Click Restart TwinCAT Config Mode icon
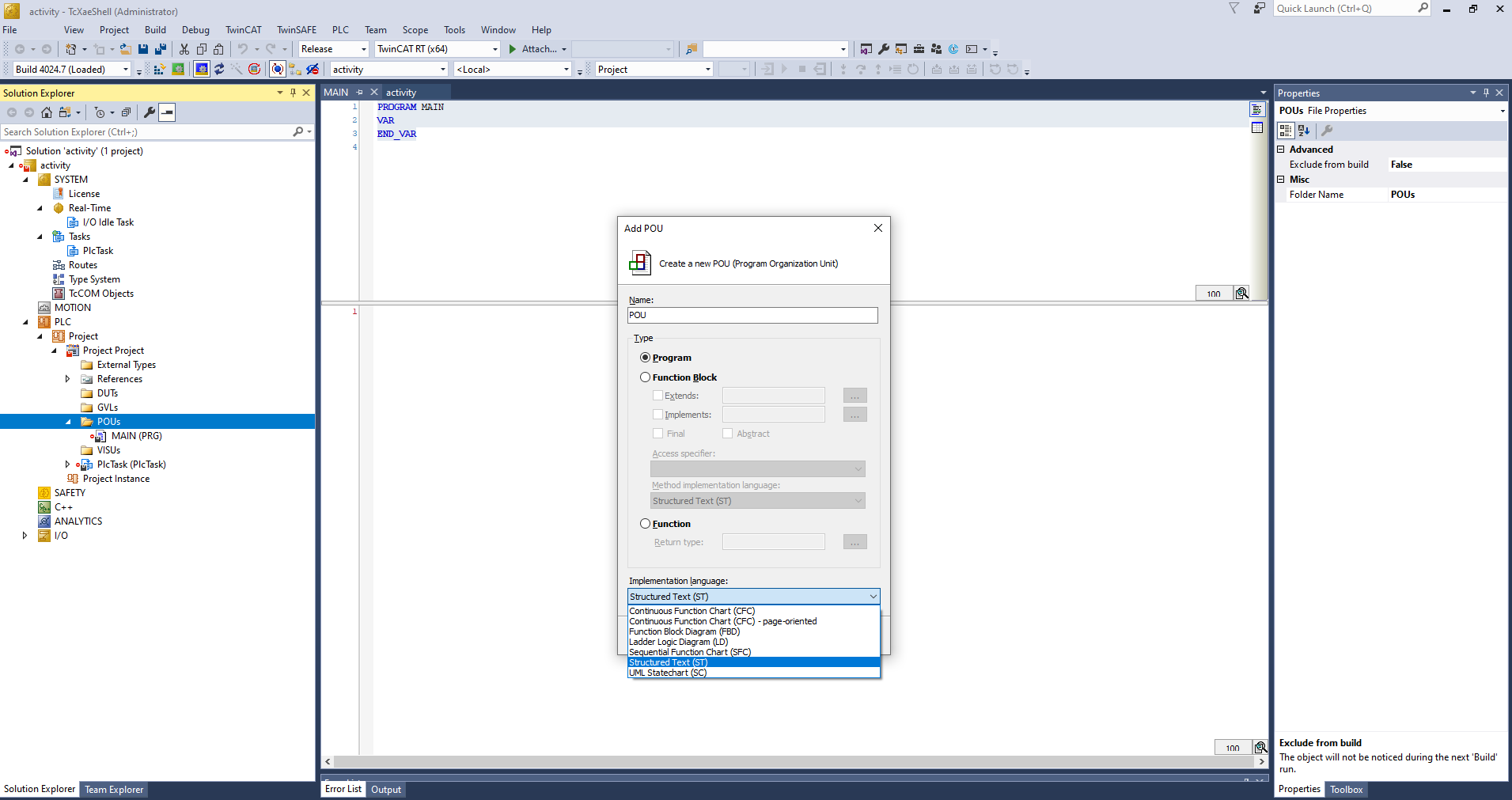Screen dimensions: 1512x800 (x=202, y=70)
